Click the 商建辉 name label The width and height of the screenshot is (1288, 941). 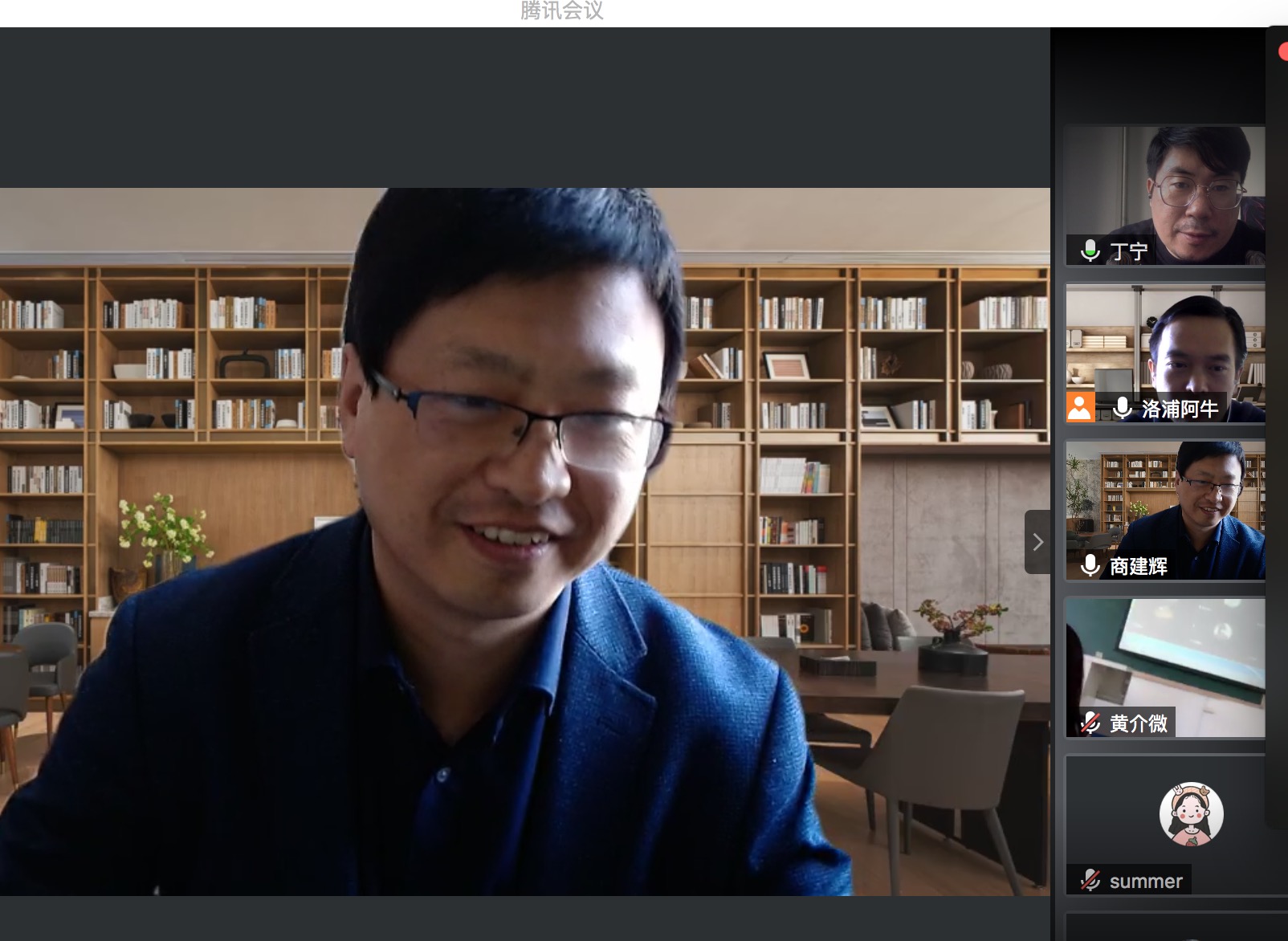click(x=1138, y=566)
